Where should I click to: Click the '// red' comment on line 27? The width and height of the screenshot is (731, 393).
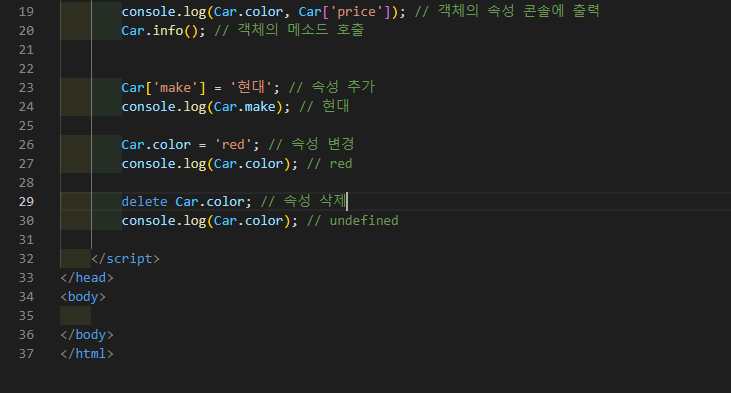[329, 164]
